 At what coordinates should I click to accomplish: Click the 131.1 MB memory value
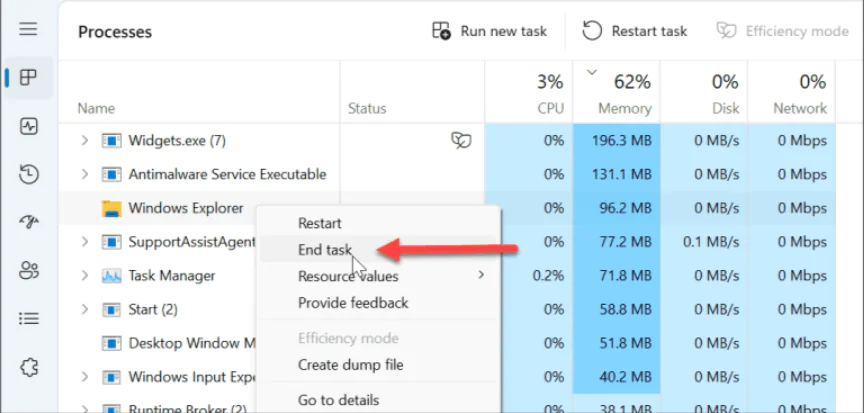[622, 175]
